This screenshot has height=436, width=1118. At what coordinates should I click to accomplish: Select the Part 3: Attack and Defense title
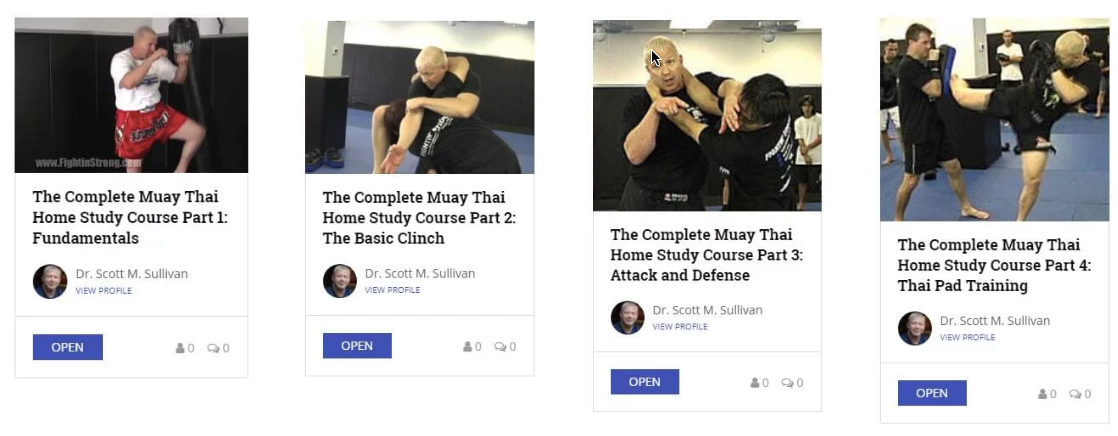[x=707, y=255]
